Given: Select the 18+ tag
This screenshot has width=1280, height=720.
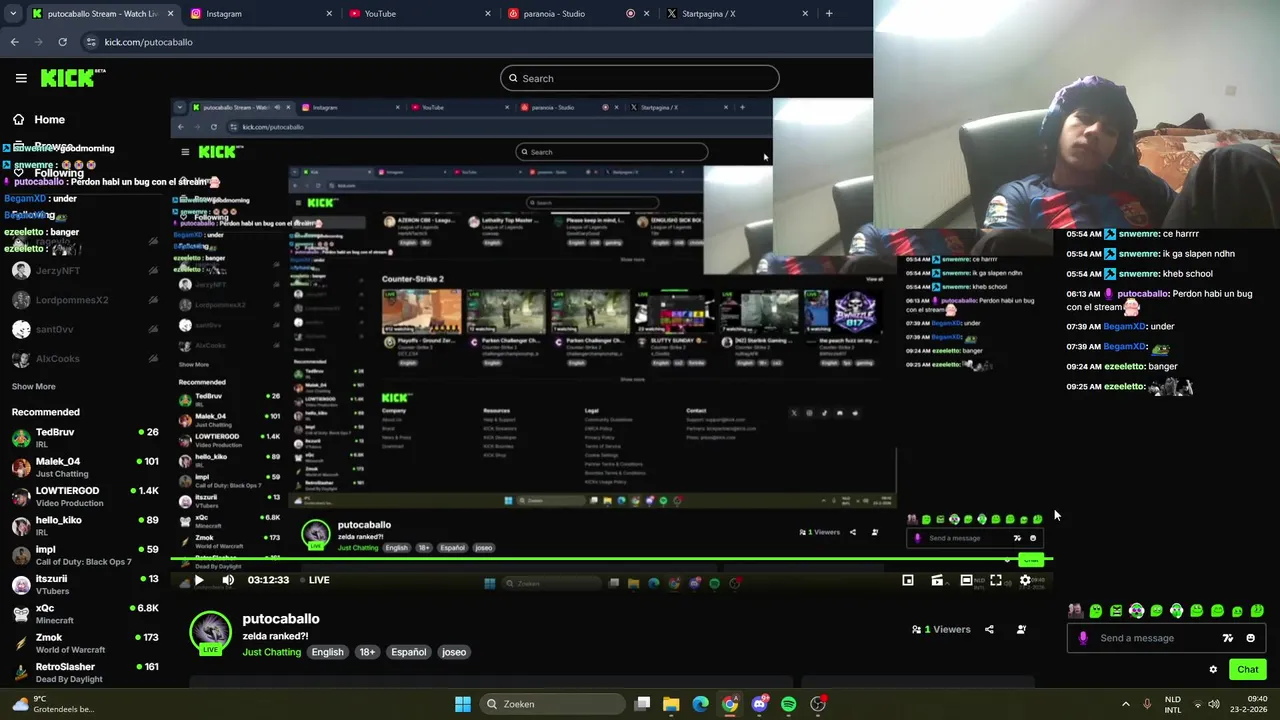Looking at the screenshot, I should tap(367, 652).
